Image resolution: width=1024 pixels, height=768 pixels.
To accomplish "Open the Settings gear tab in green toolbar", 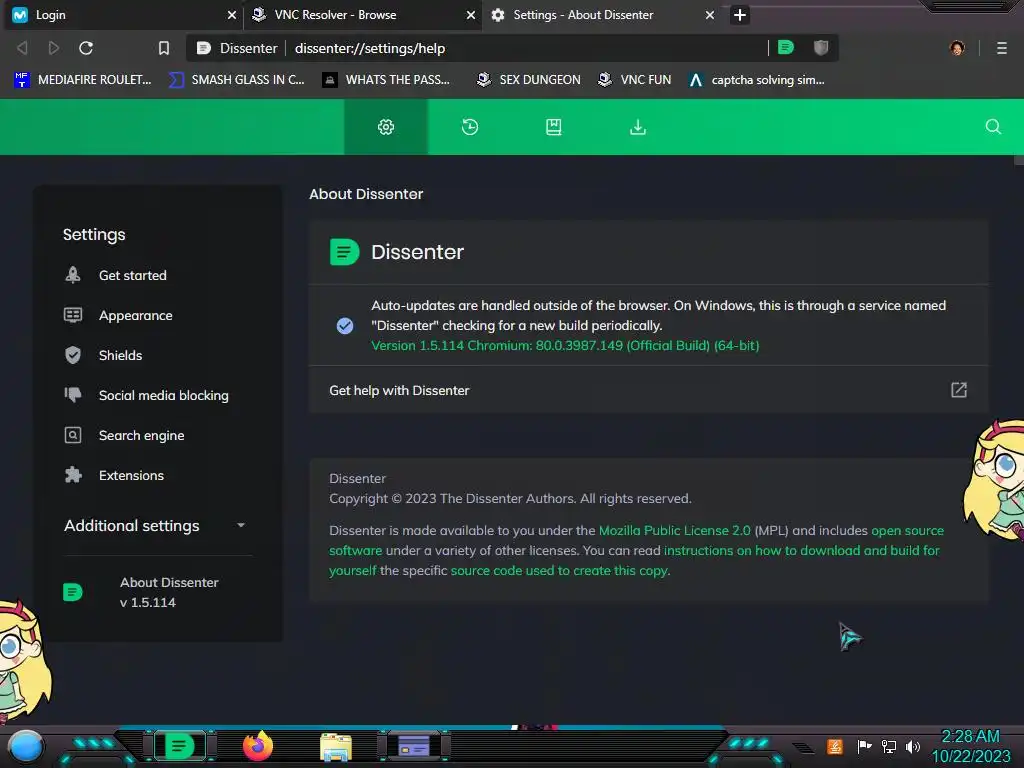I will point(386,127).
